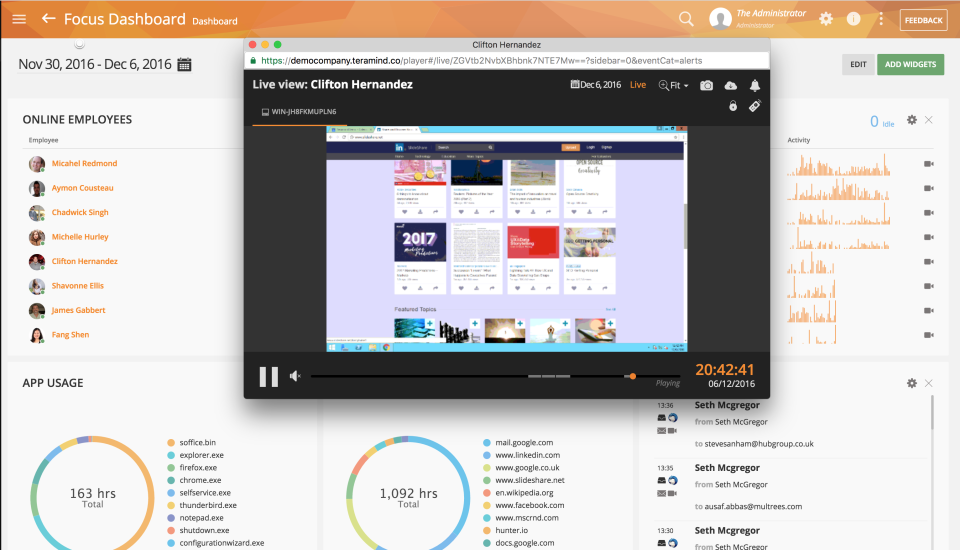Expand the Fit zoom dropdown
The width and height of the screenshot is (960, 550).
(x=673, y=86)
